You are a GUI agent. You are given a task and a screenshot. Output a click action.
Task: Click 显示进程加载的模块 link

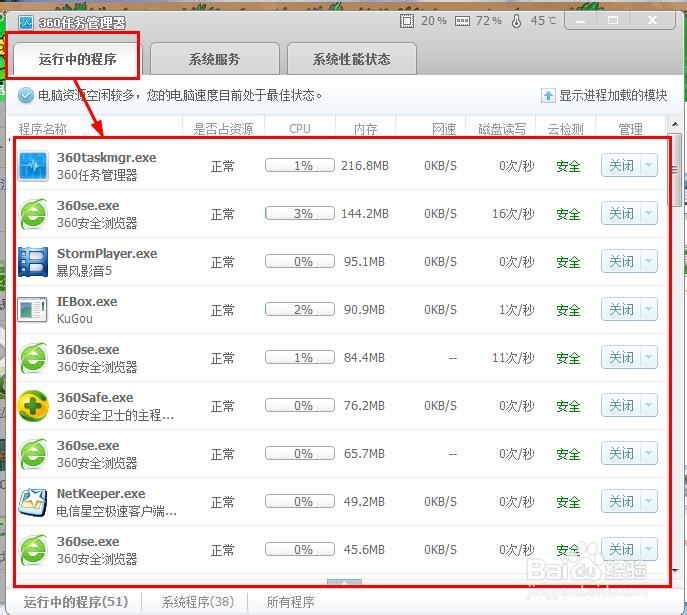point(613,95)
